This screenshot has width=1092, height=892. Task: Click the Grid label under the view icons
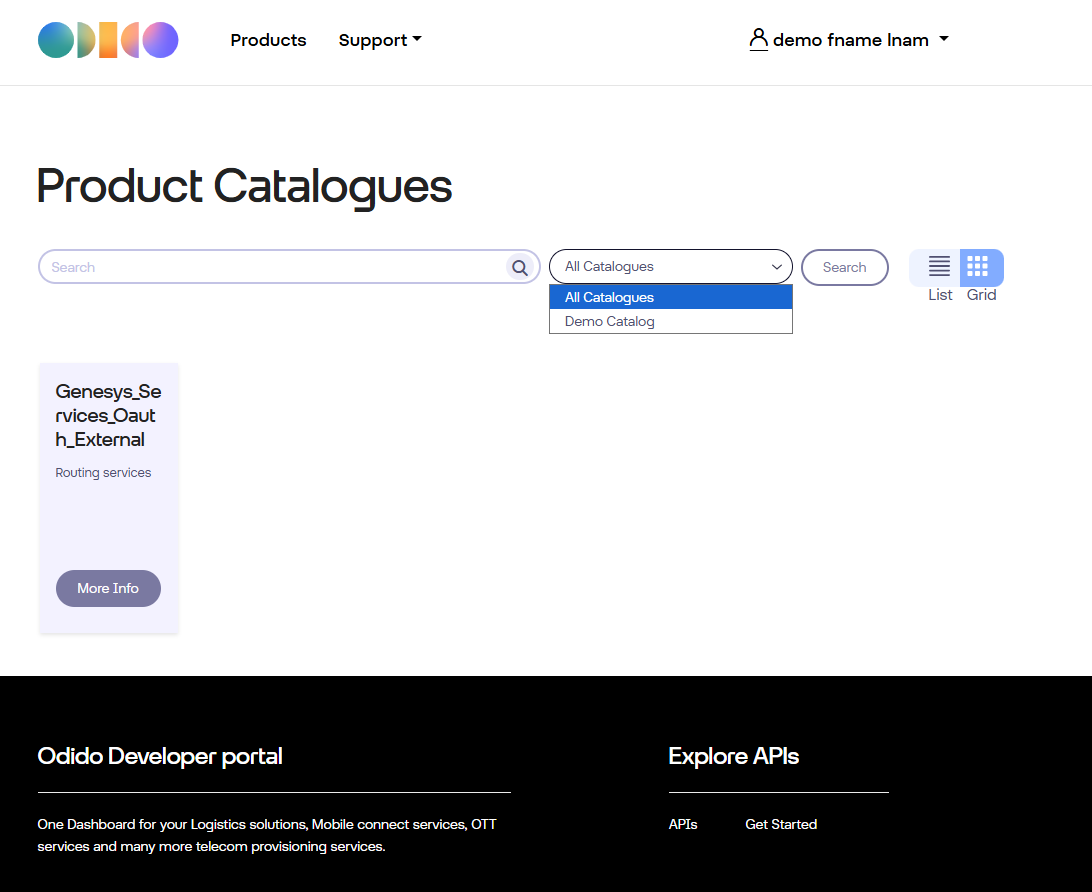(981, 295)
